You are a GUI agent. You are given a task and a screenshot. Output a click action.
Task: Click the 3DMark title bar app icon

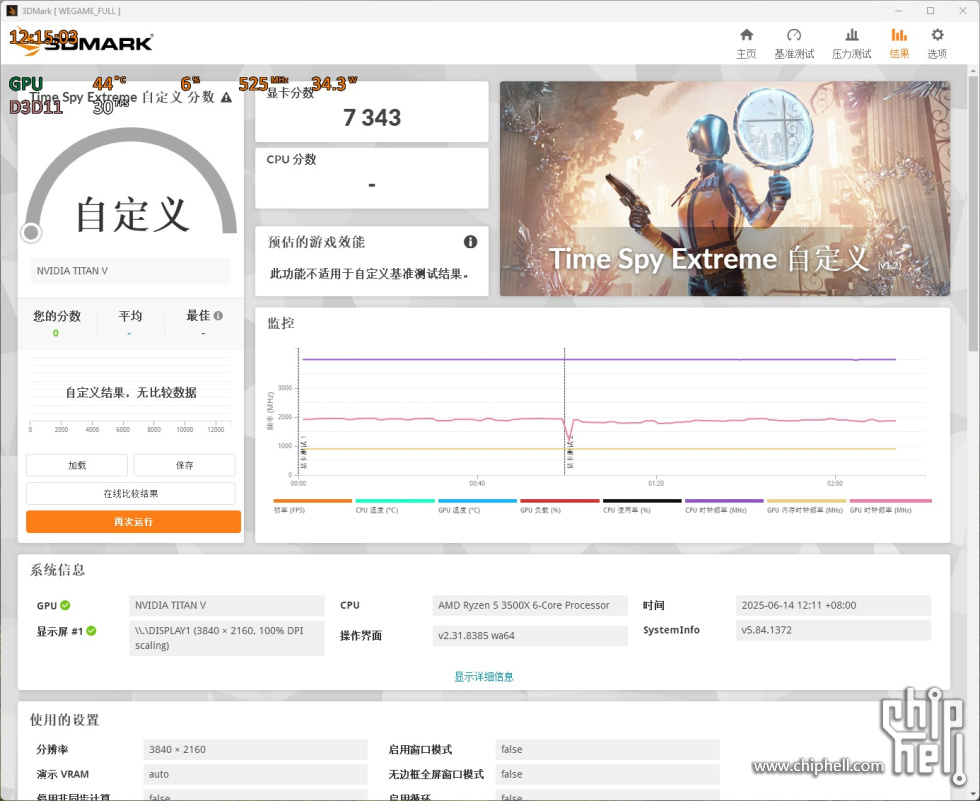click(x=11, y=11)
